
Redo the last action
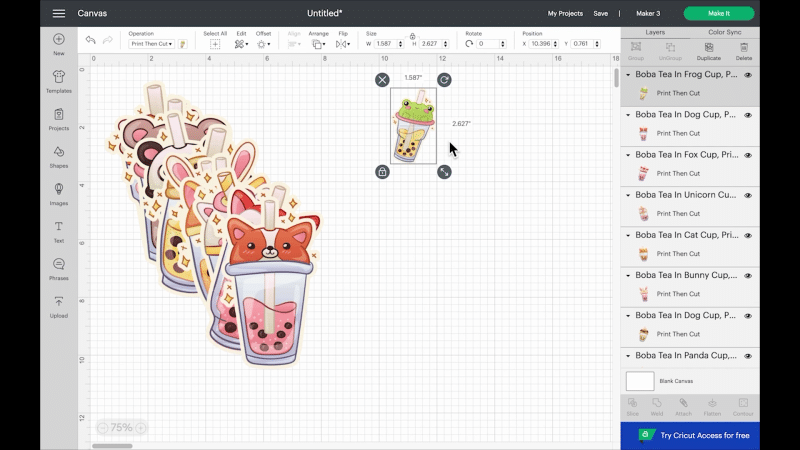pyautogui.click(x=108, y=40)
